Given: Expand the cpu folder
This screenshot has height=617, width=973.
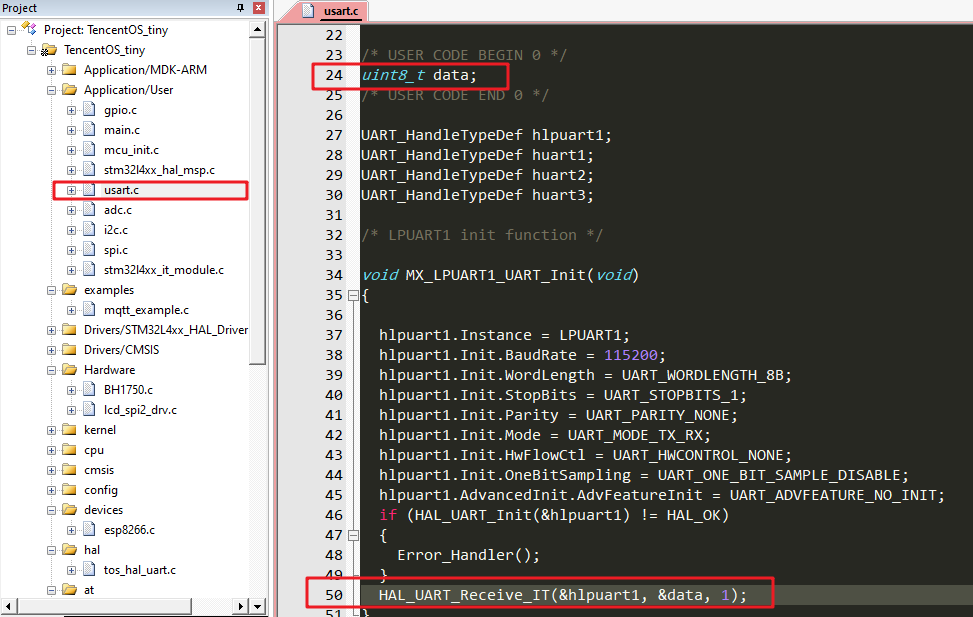Looking at the screenshot, I should [x=52, y=450].
